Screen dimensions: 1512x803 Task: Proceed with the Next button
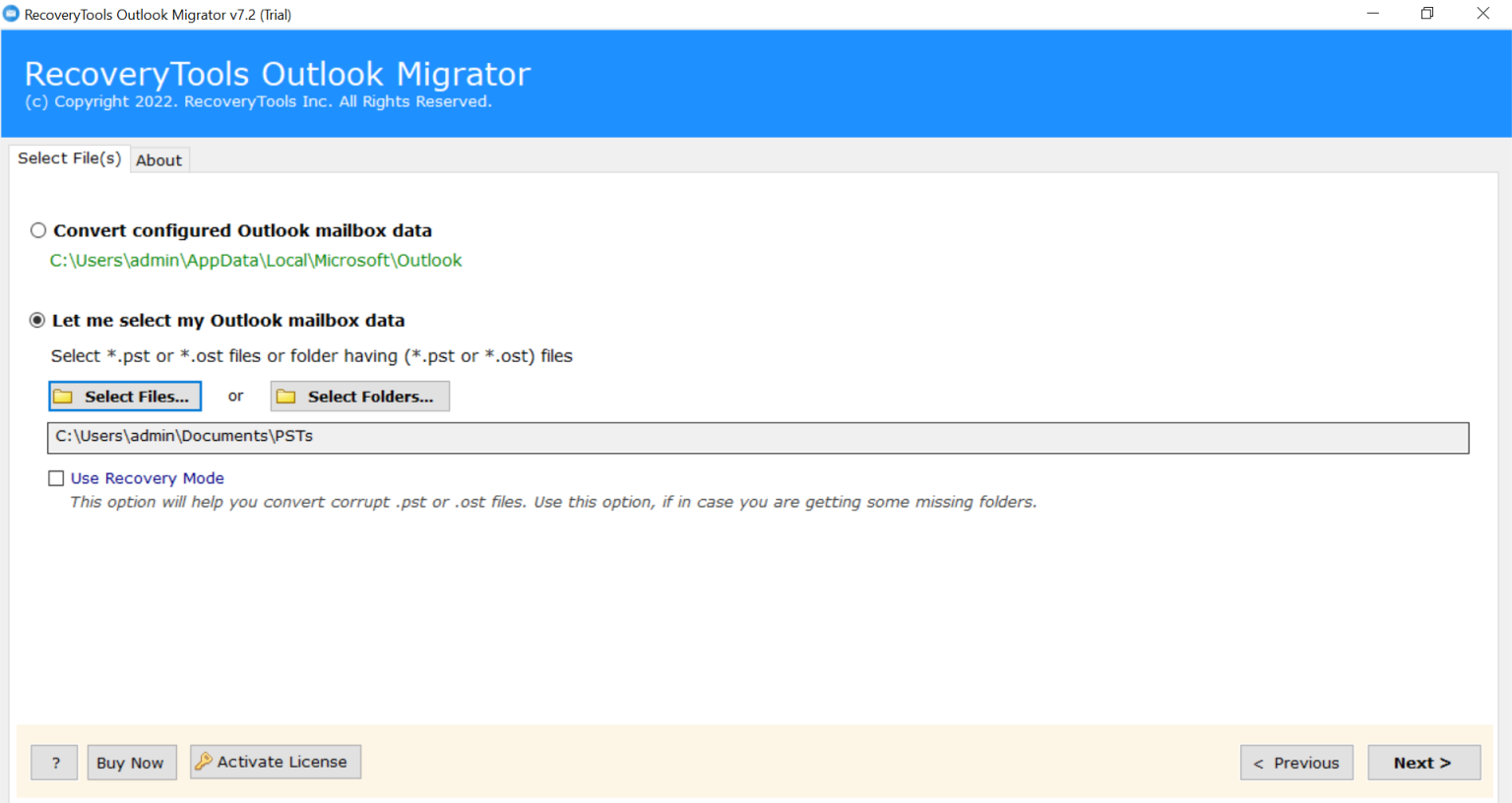point(1424,763)
